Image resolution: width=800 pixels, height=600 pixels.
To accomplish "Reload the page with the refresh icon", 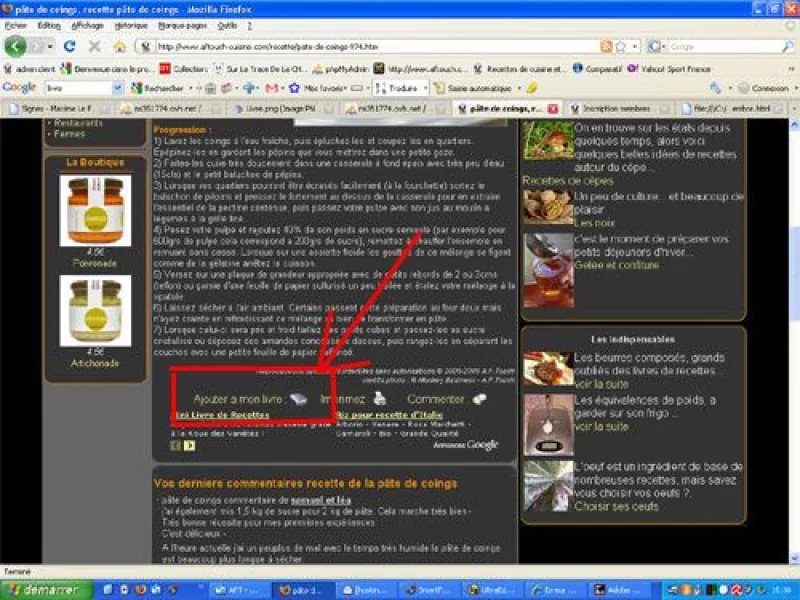I will click(x=69, y=47).
